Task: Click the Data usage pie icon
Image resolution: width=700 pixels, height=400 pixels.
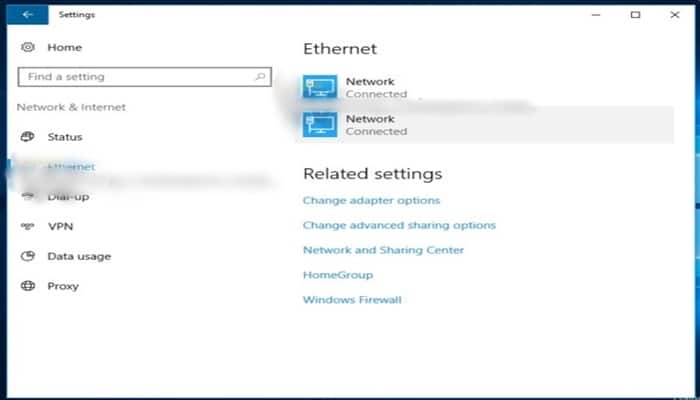Action: [x=28, y=256]
